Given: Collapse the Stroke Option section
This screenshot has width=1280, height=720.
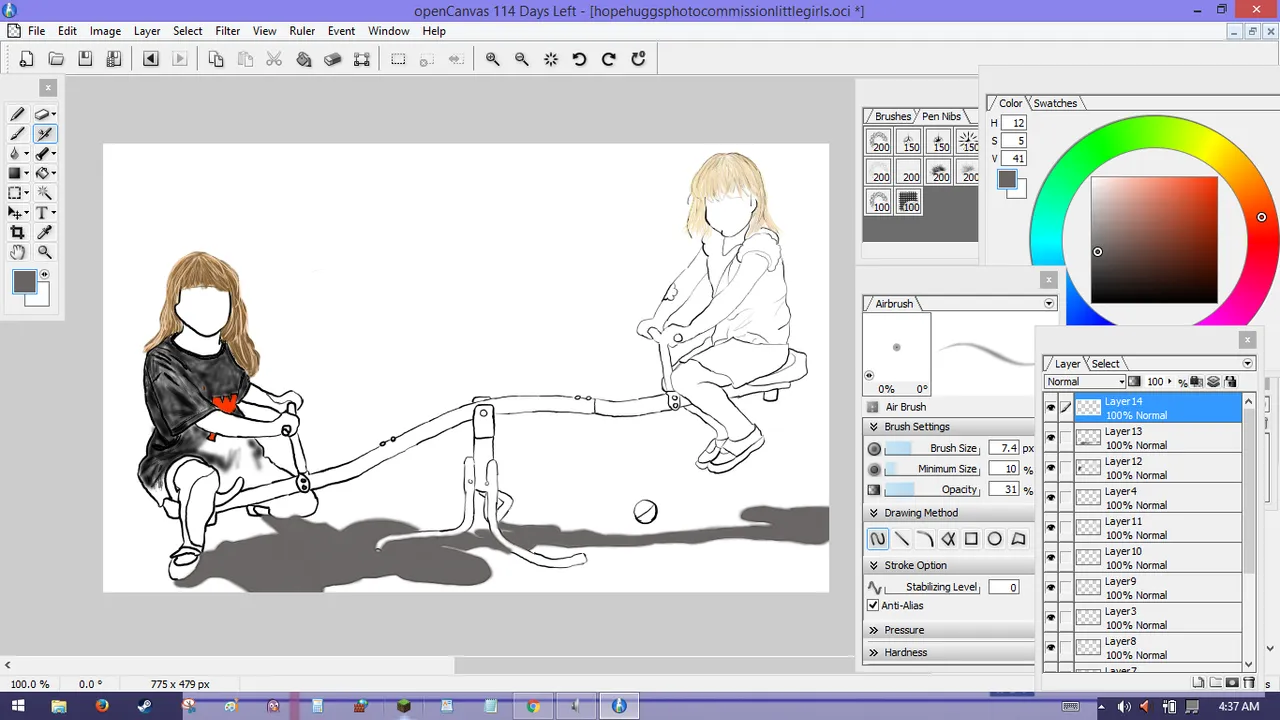Looking at the screenshot, I should (x=874, y=565).
